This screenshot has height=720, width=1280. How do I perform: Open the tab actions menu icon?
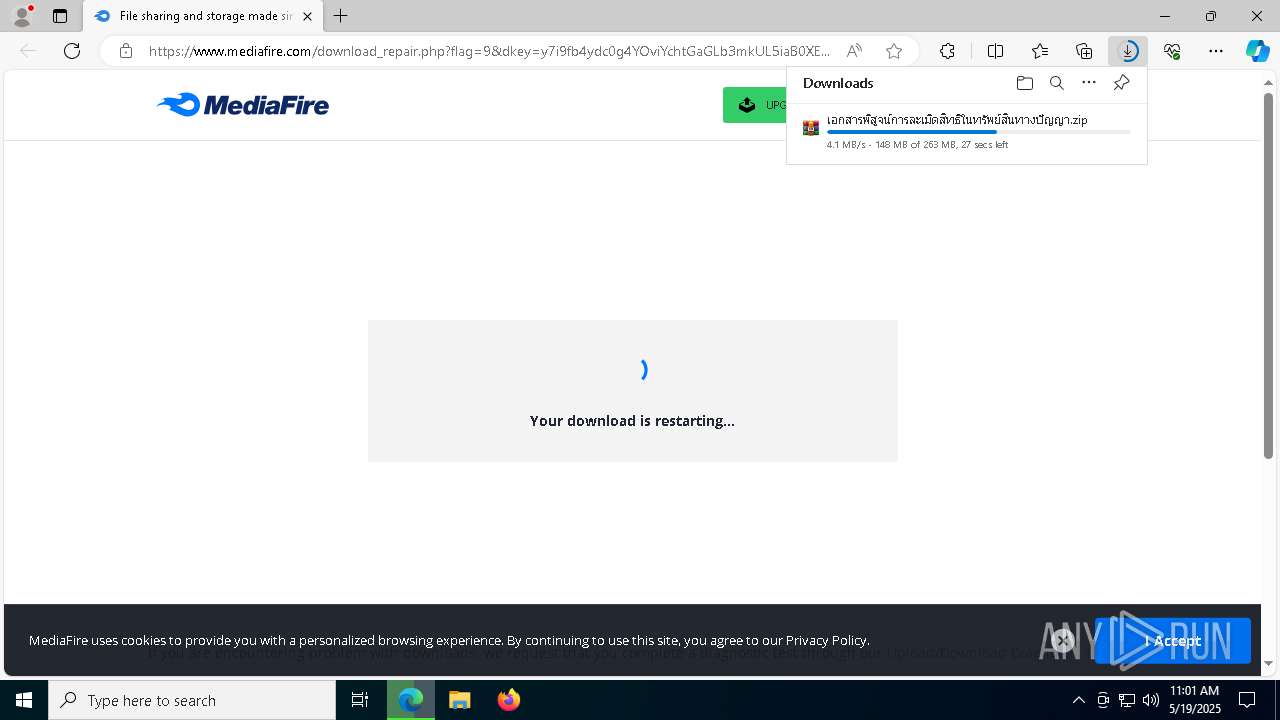tap(60, 16)
